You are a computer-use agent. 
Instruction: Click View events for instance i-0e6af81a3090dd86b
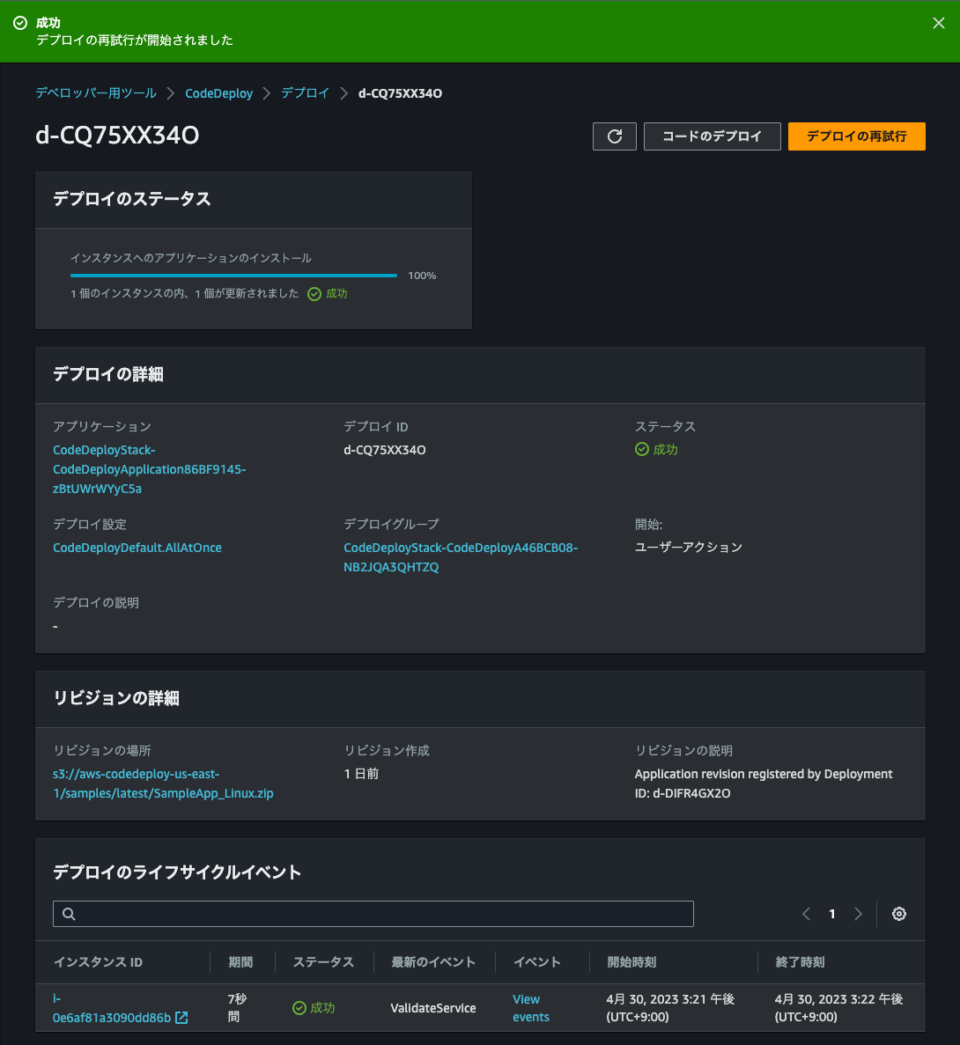529,1007
